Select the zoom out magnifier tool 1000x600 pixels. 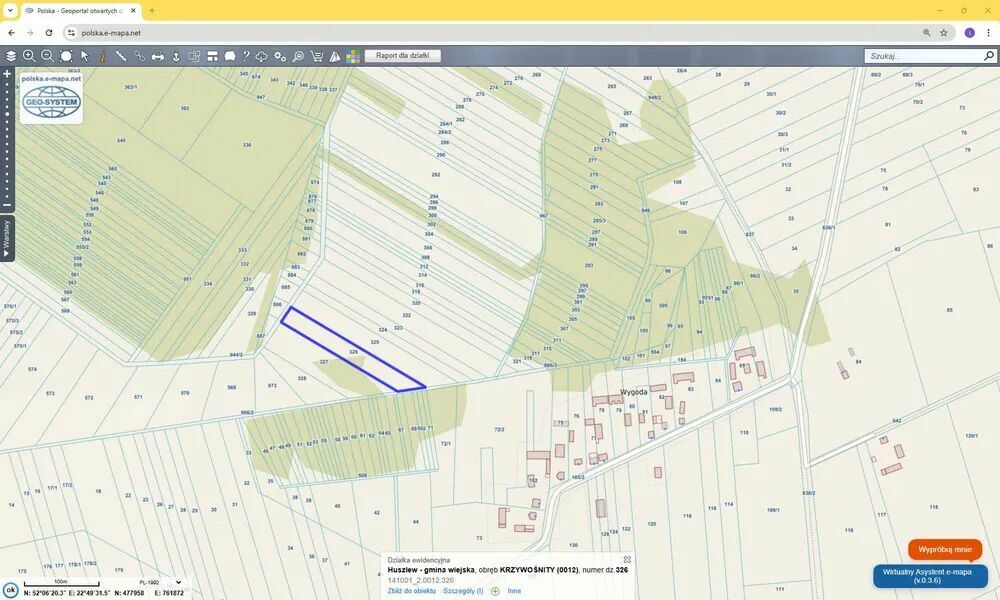coord(47,56)
